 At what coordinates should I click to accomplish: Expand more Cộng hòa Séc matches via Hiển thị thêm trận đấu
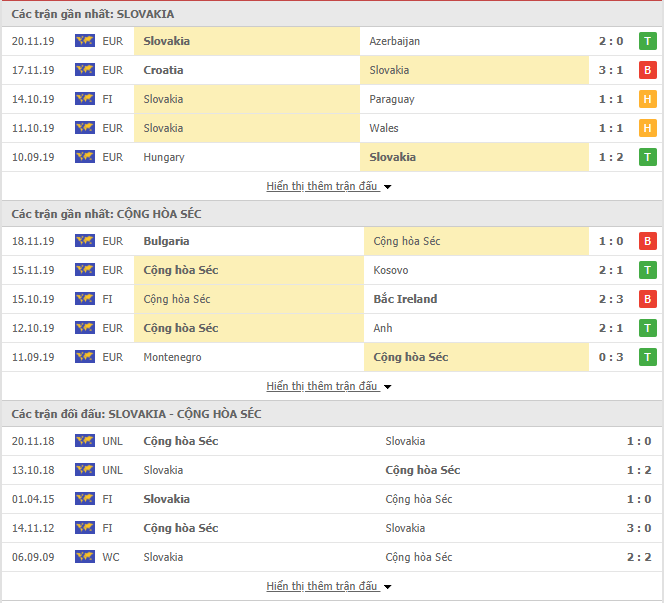pyautogui.click(x=329, y=386)
